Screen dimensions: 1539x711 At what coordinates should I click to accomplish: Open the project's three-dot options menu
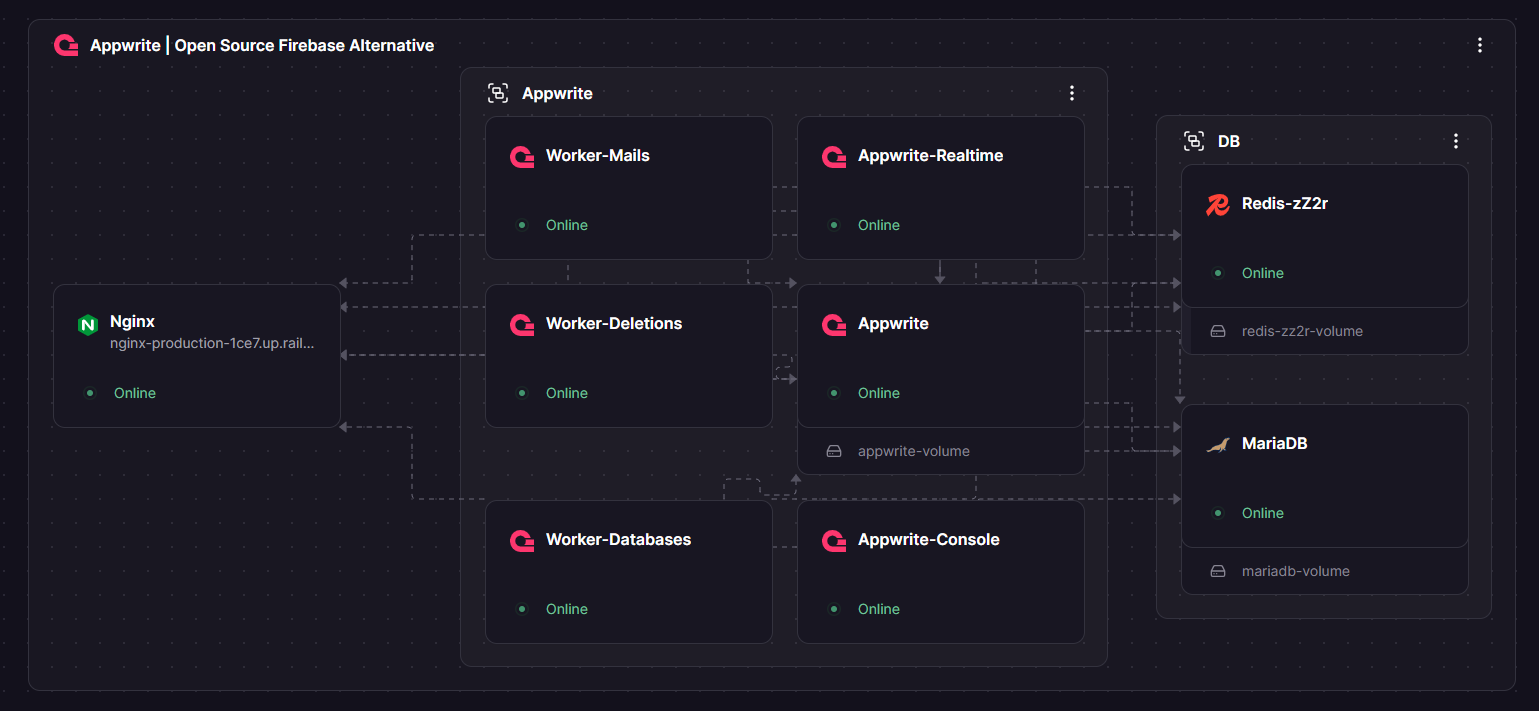coord(1480,45)
